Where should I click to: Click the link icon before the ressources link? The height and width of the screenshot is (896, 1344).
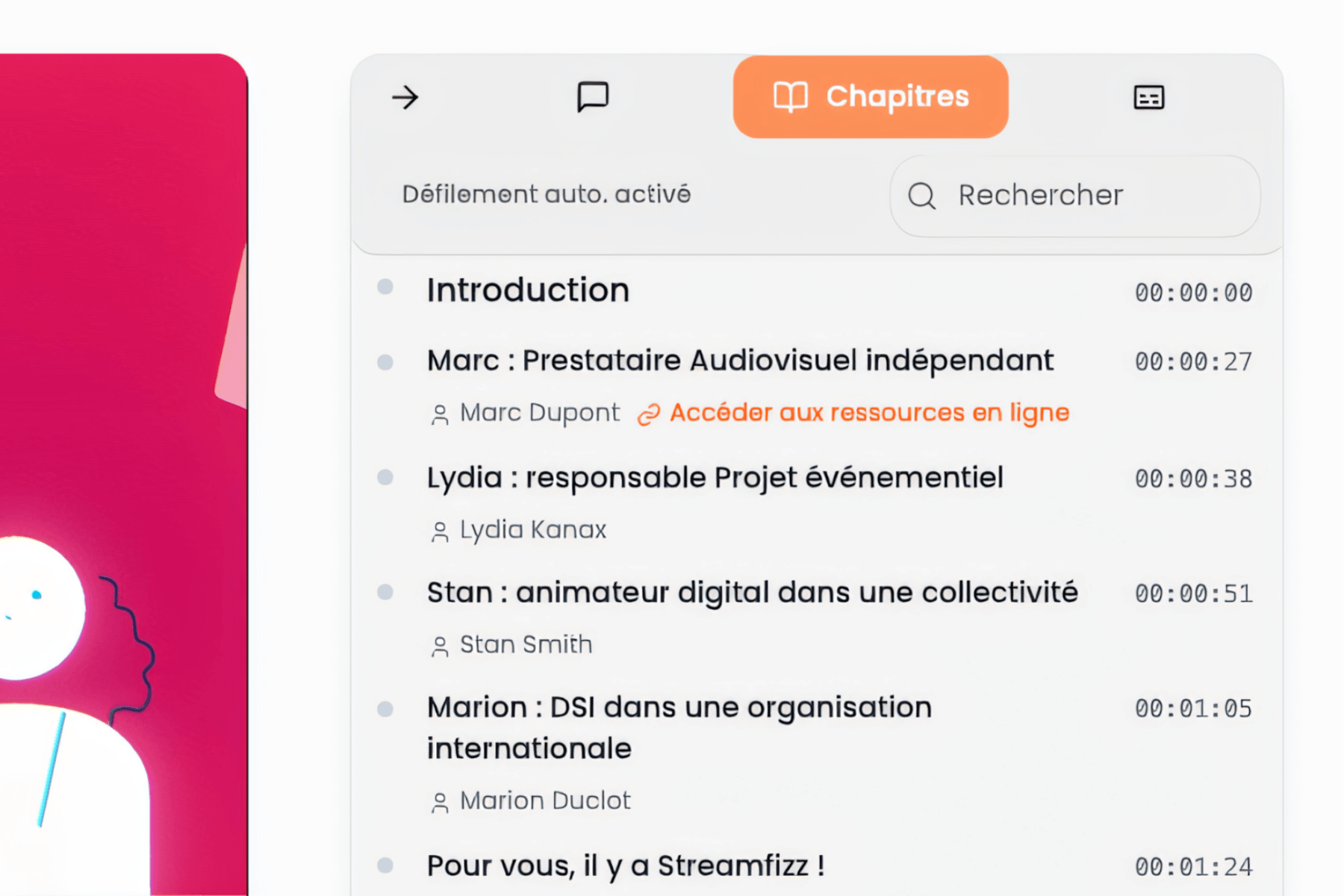click(649, 412)
